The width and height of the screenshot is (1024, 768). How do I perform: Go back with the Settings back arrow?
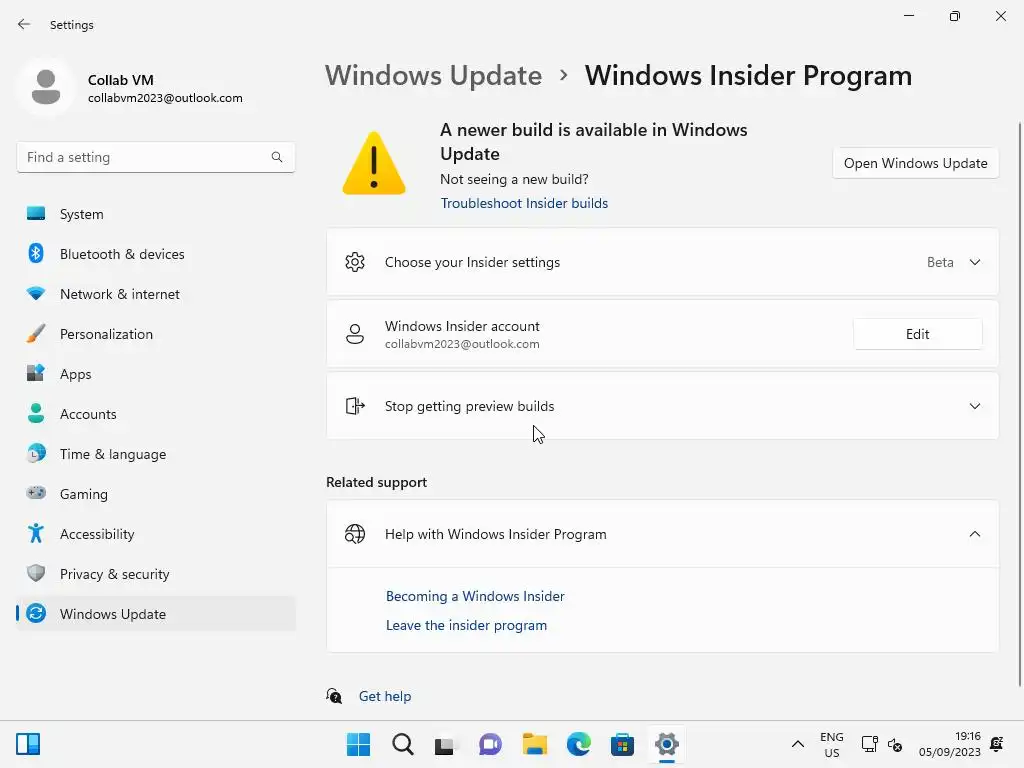pyautogui.click(x=24, y=24)
